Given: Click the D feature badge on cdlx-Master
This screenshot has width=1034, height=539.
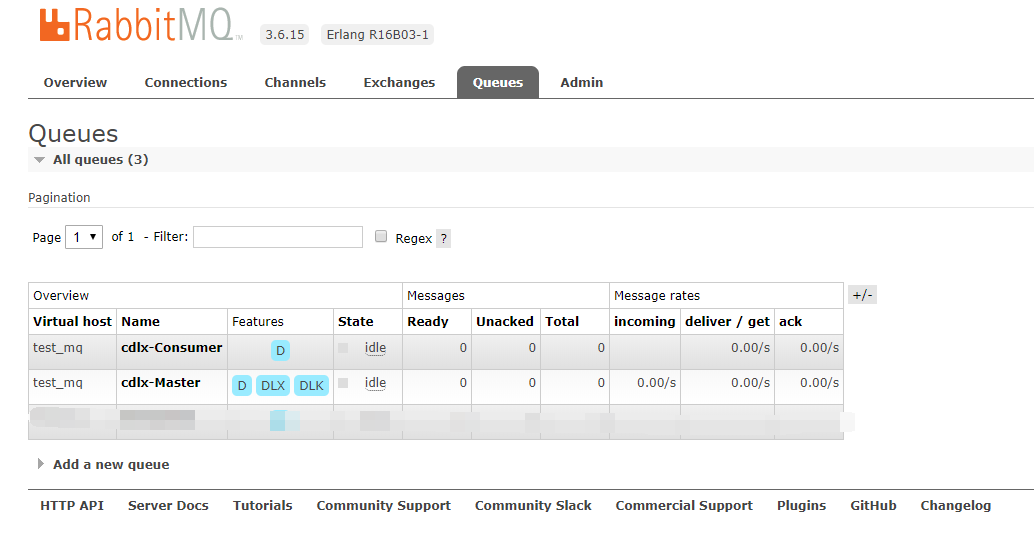Looking at the screenshot, I should click(242, 385).
